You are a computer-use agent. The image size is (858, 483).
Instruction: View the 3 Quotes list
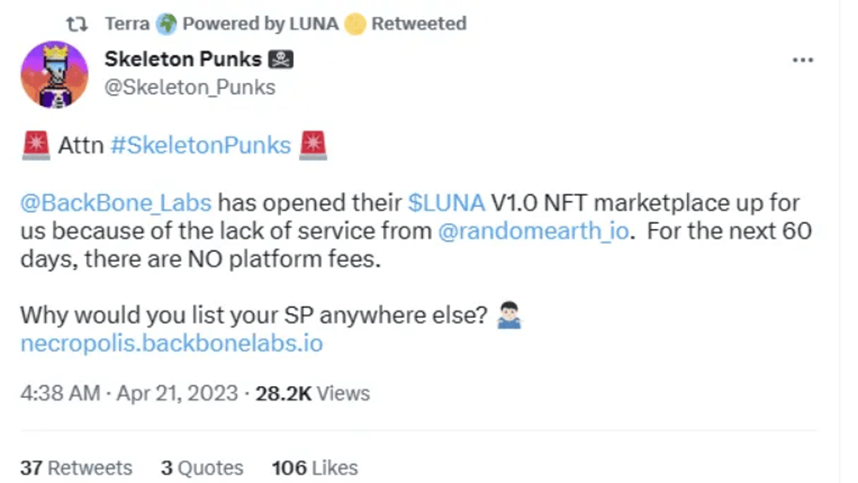coord(202,467)
